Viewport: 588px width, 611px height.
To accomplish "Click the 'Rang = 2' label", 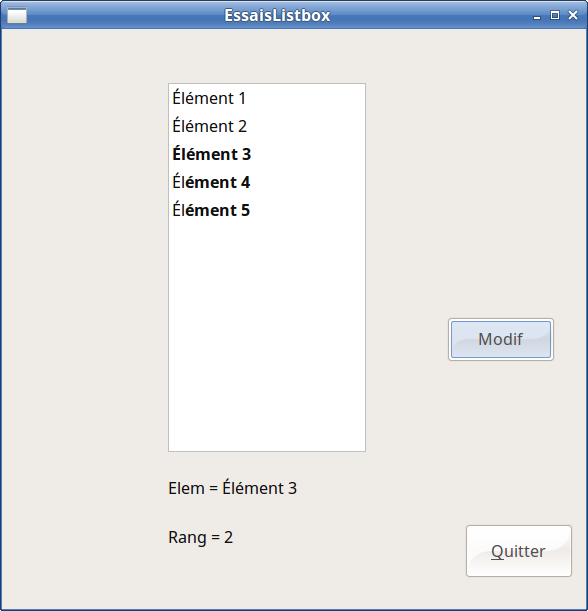I will pyautogui.click(x=201, y=537).
